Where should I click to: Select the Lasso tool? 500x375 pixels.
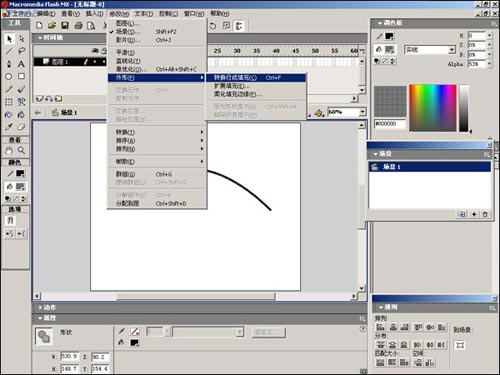[x=21, y=51]
